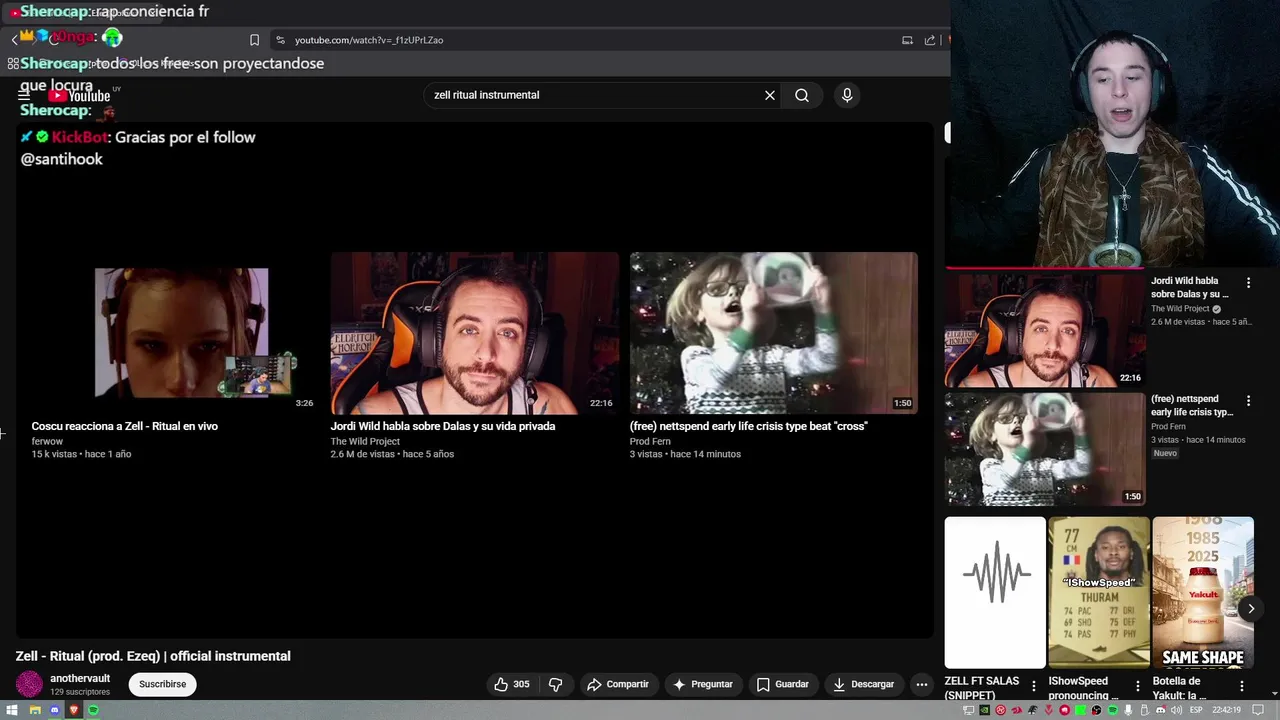Open the cast screen icon in address bar
The height and width of the screenshot is (720, 1280).
pyautogui.click(x=907, y=40)
